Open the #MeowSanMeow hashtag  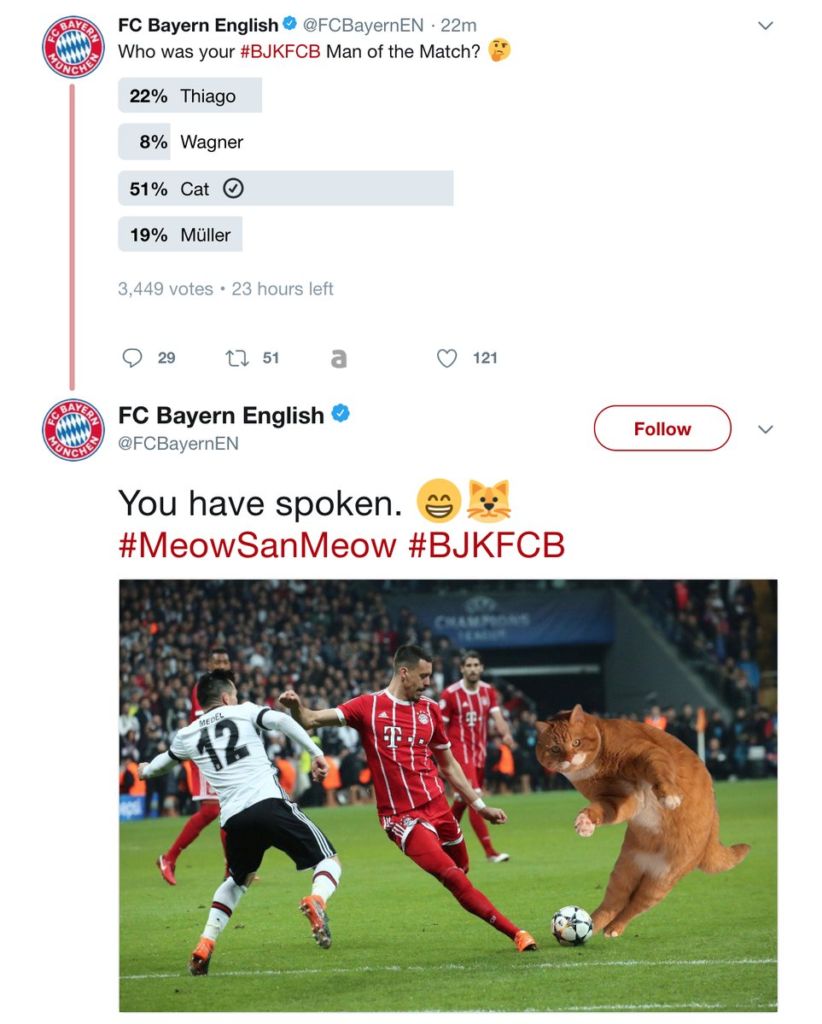[257, 545]
